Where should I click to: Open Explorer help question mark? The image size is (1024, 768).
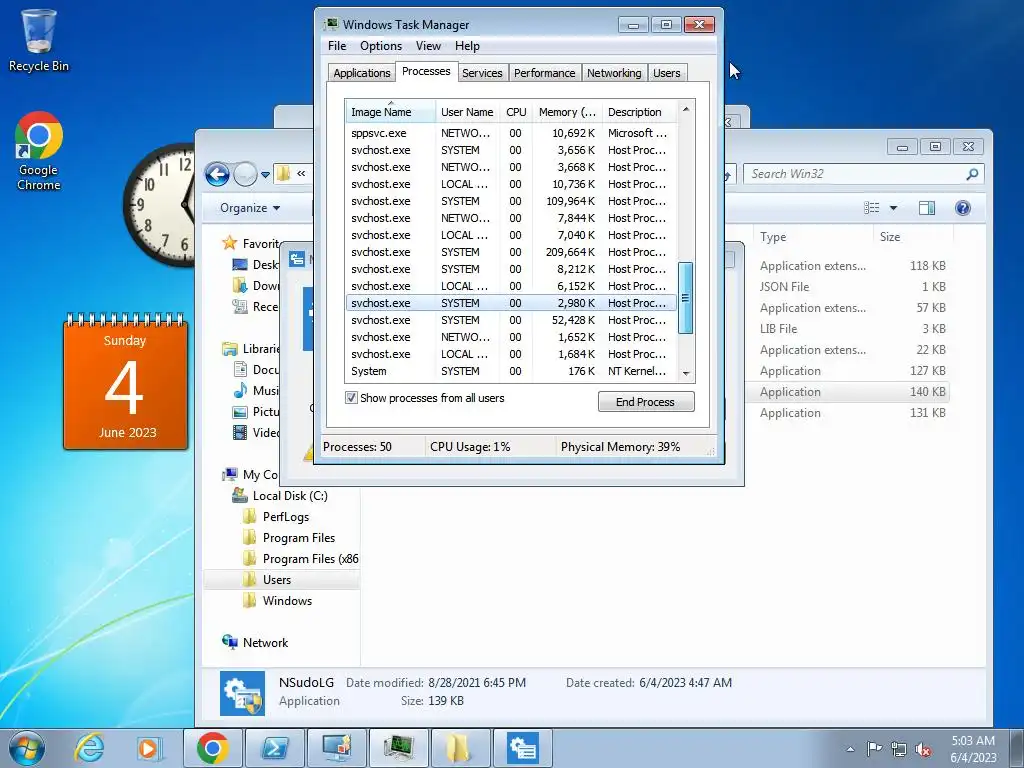[x=963, y=208]
